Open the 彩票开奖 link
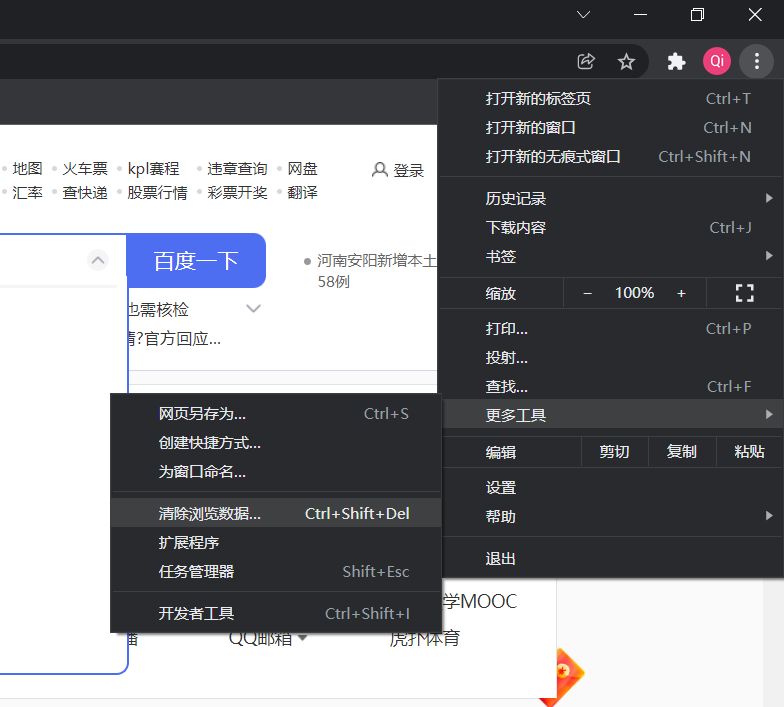Image resolution: width=784 pixels, height=707 pixels. (238, 192)
